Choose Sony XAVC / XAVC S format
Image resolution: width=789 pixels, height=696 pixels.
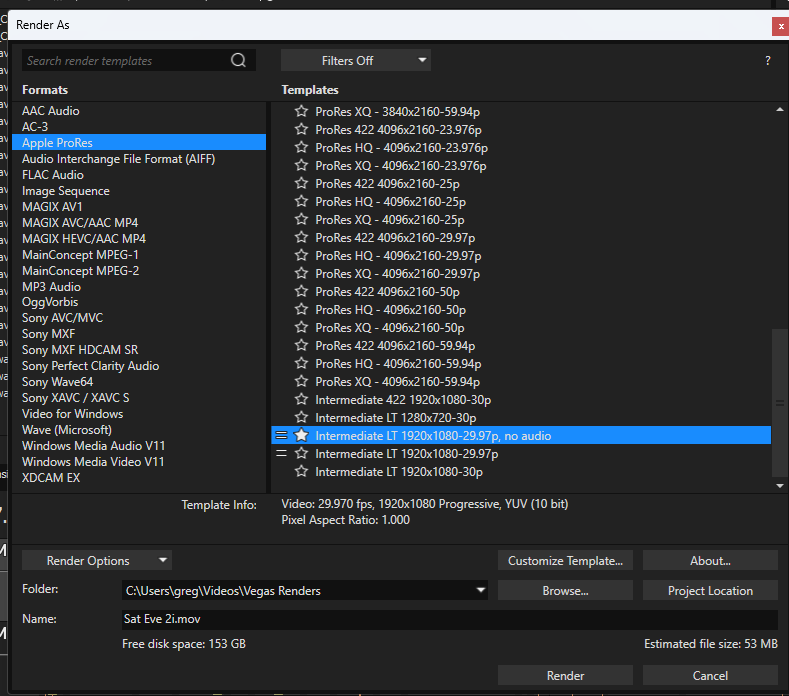coord(76,398)
